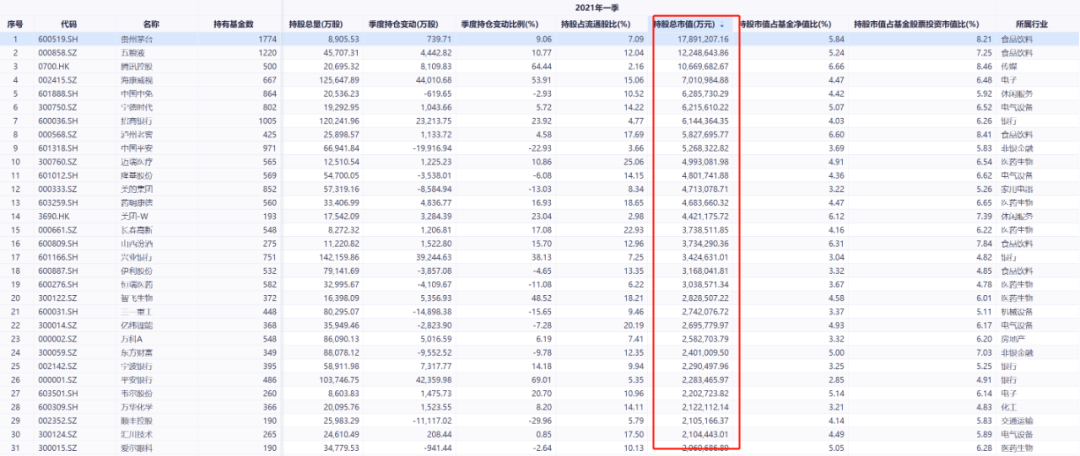Select stock code 600519.SH
Viewport: 1080px width, 456px height.
[x=57, y=40]
